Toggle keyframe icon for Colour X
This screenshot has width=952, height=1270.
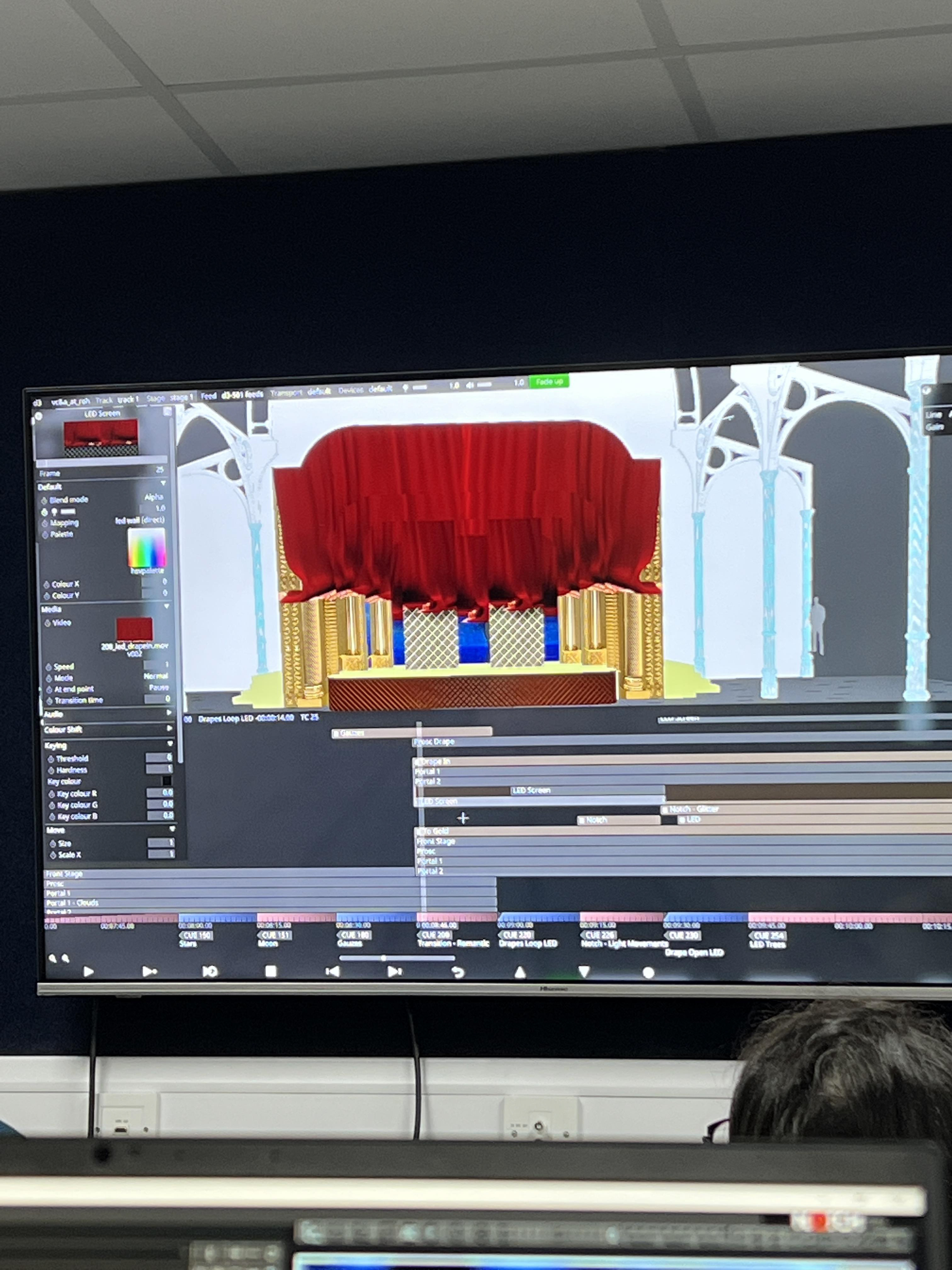[47, 585]
